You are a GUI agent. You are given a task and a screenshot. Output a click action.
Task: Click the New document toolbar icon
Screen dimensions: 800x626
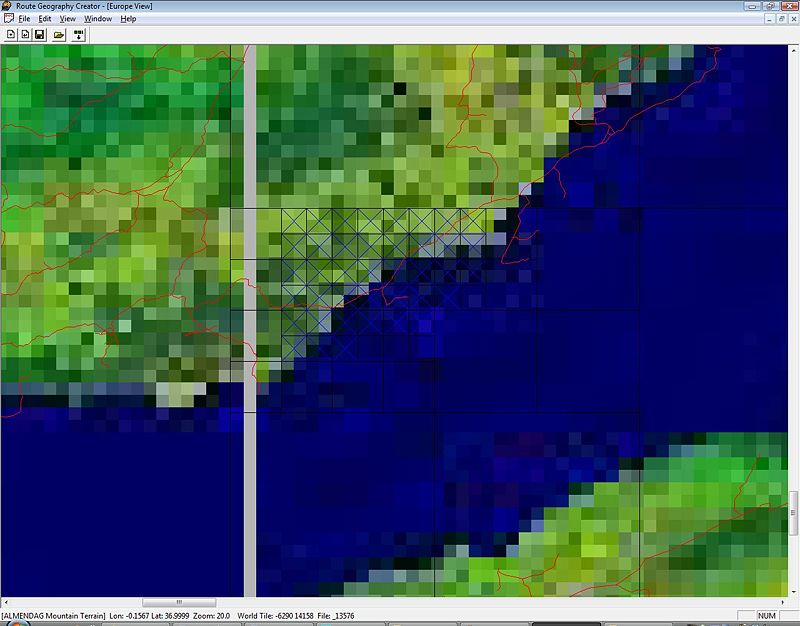coord(11,35)
